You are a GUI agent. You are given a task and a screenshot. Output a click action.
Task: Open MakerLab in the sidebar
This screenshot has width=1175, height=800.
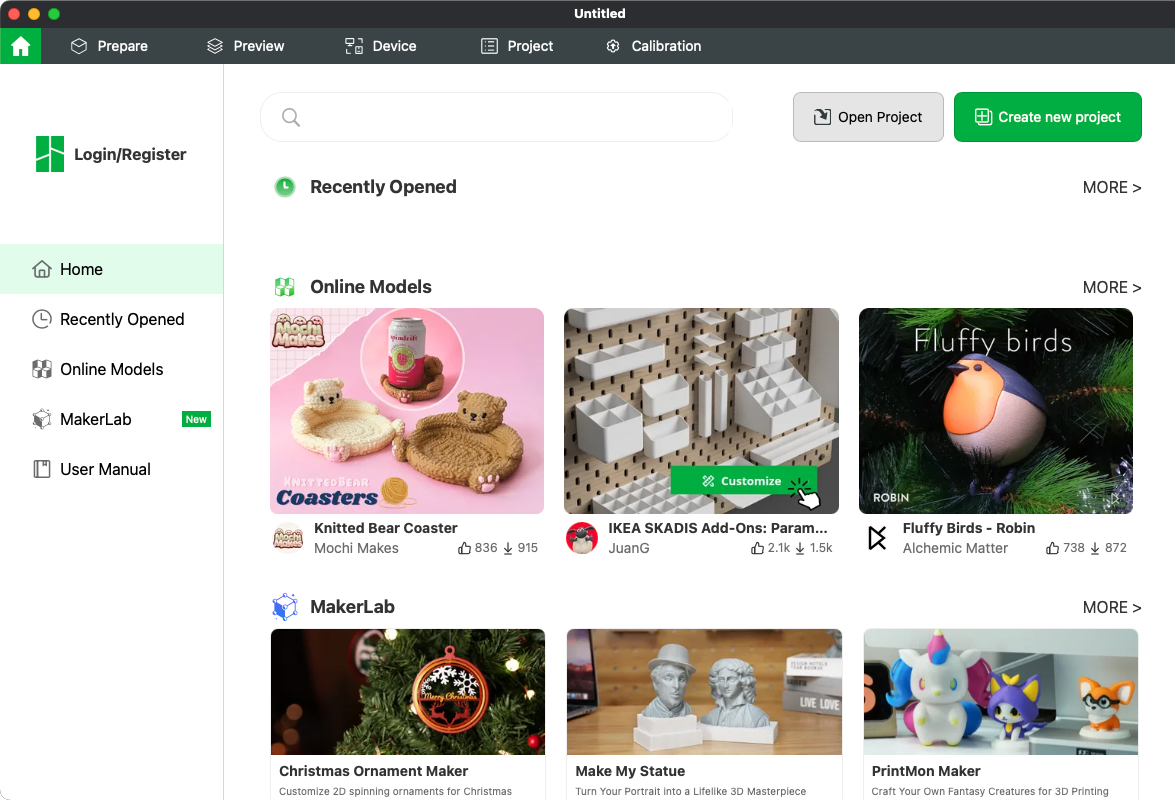tap(112, 419)
